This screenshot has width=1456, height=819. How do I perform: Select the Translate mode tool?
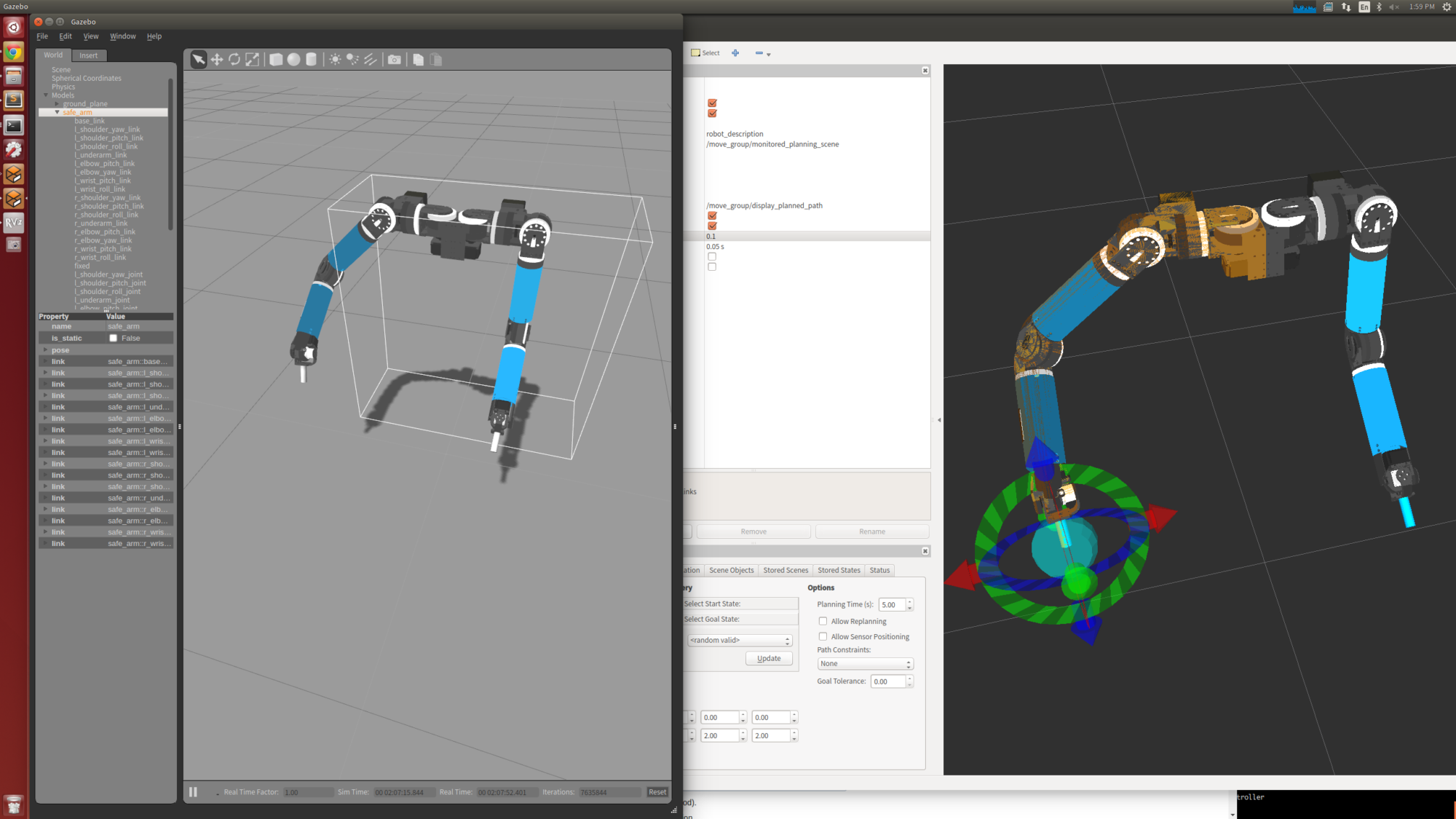[217, 60]
